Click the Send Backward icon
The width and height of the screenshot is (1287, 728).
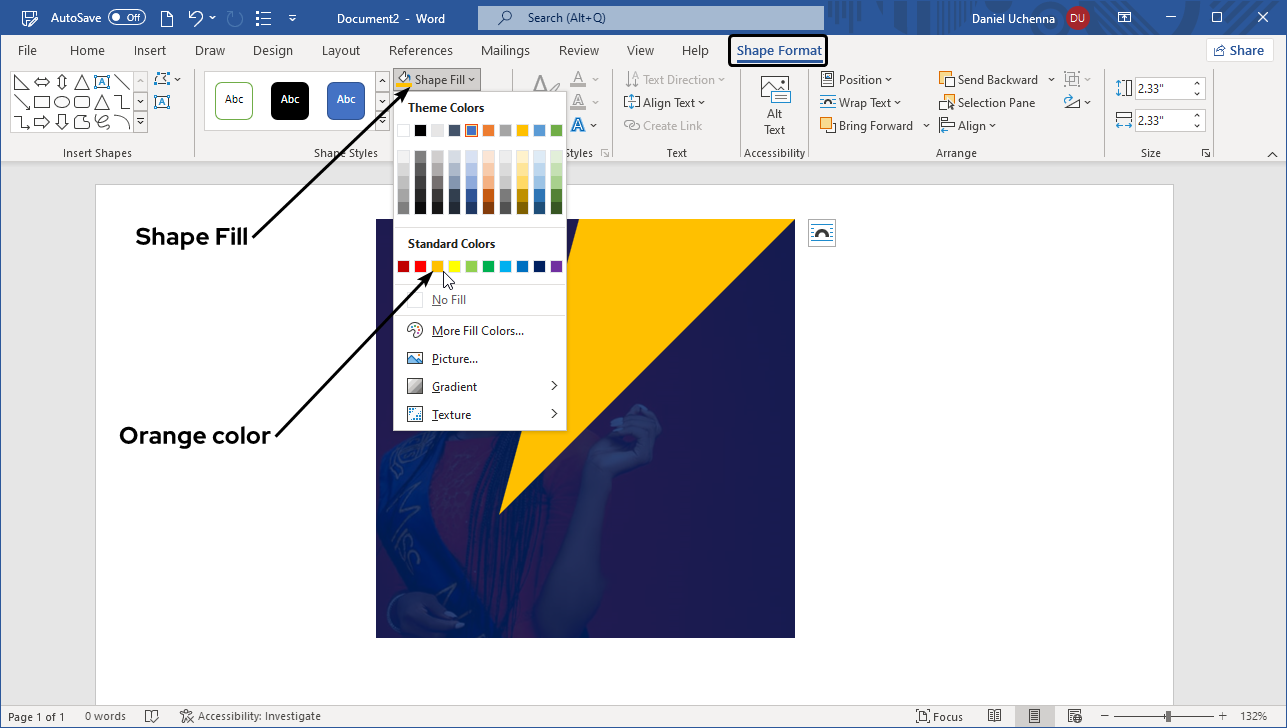point(947,80)
